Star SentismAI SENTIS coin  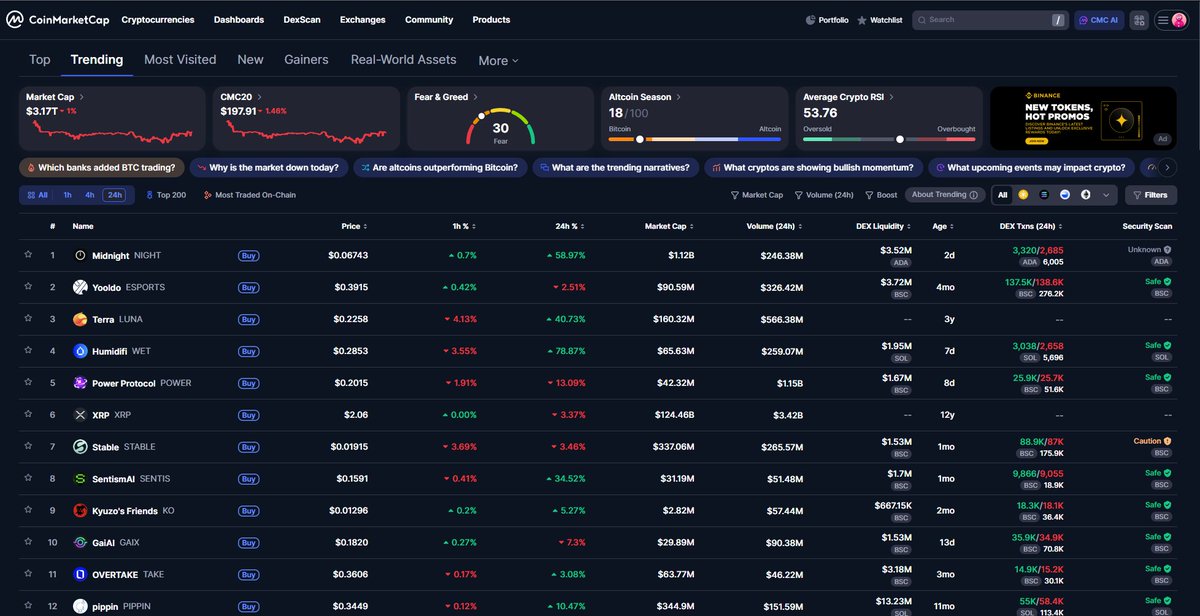tap(29, 479)
